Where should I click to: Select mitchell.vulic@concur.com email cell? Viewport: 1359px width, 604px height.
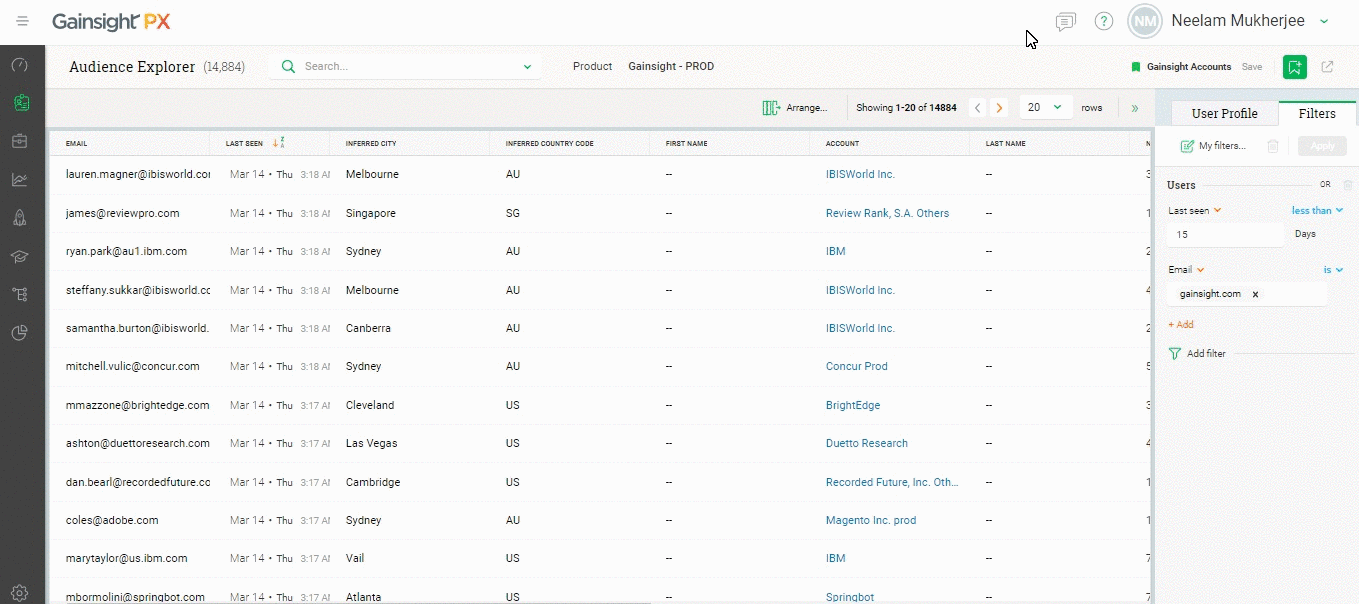point(133,367)
